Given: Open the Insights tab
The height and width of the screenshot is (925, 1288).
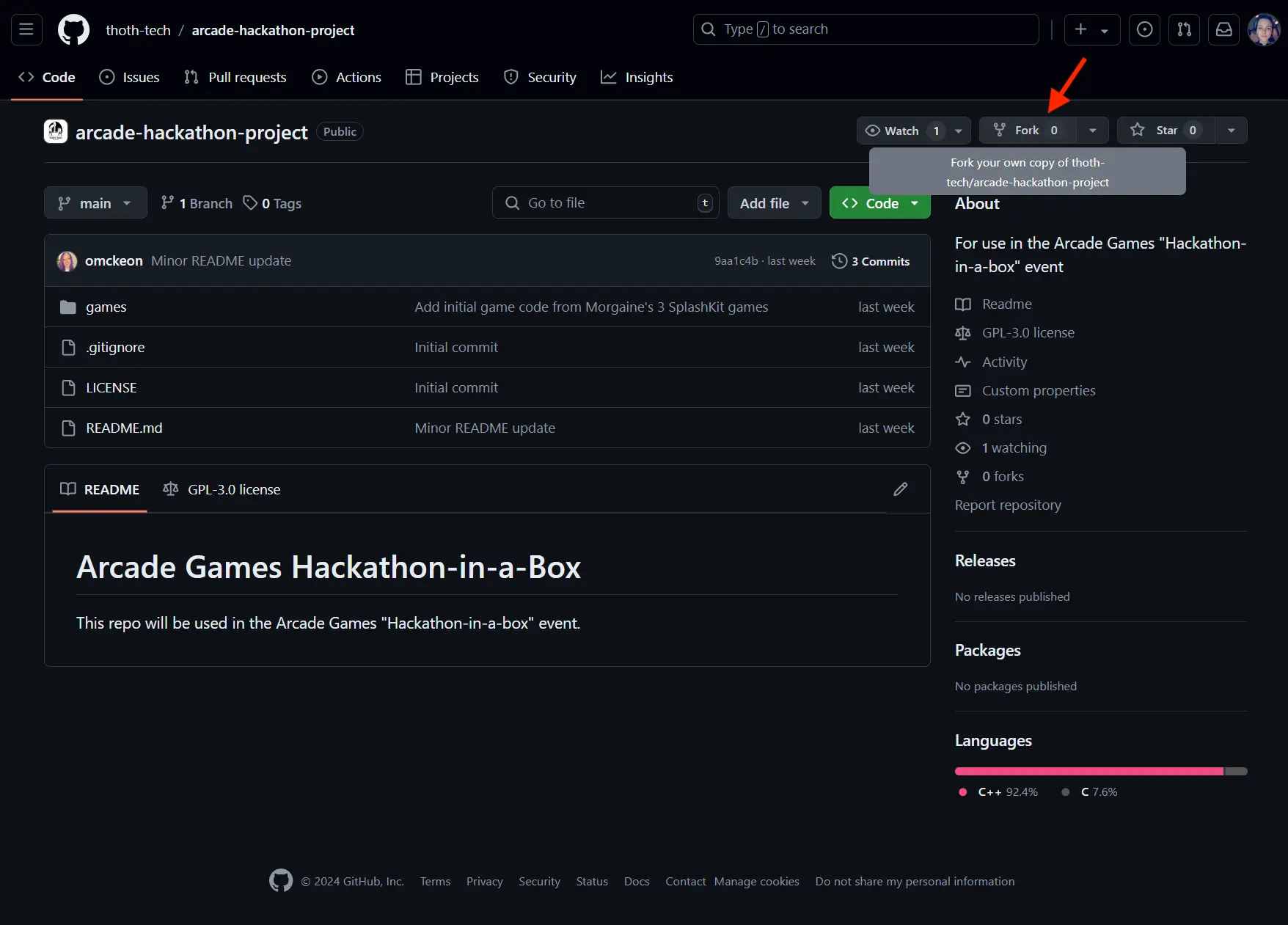Looking at the screenshot, I should (637, 77).
